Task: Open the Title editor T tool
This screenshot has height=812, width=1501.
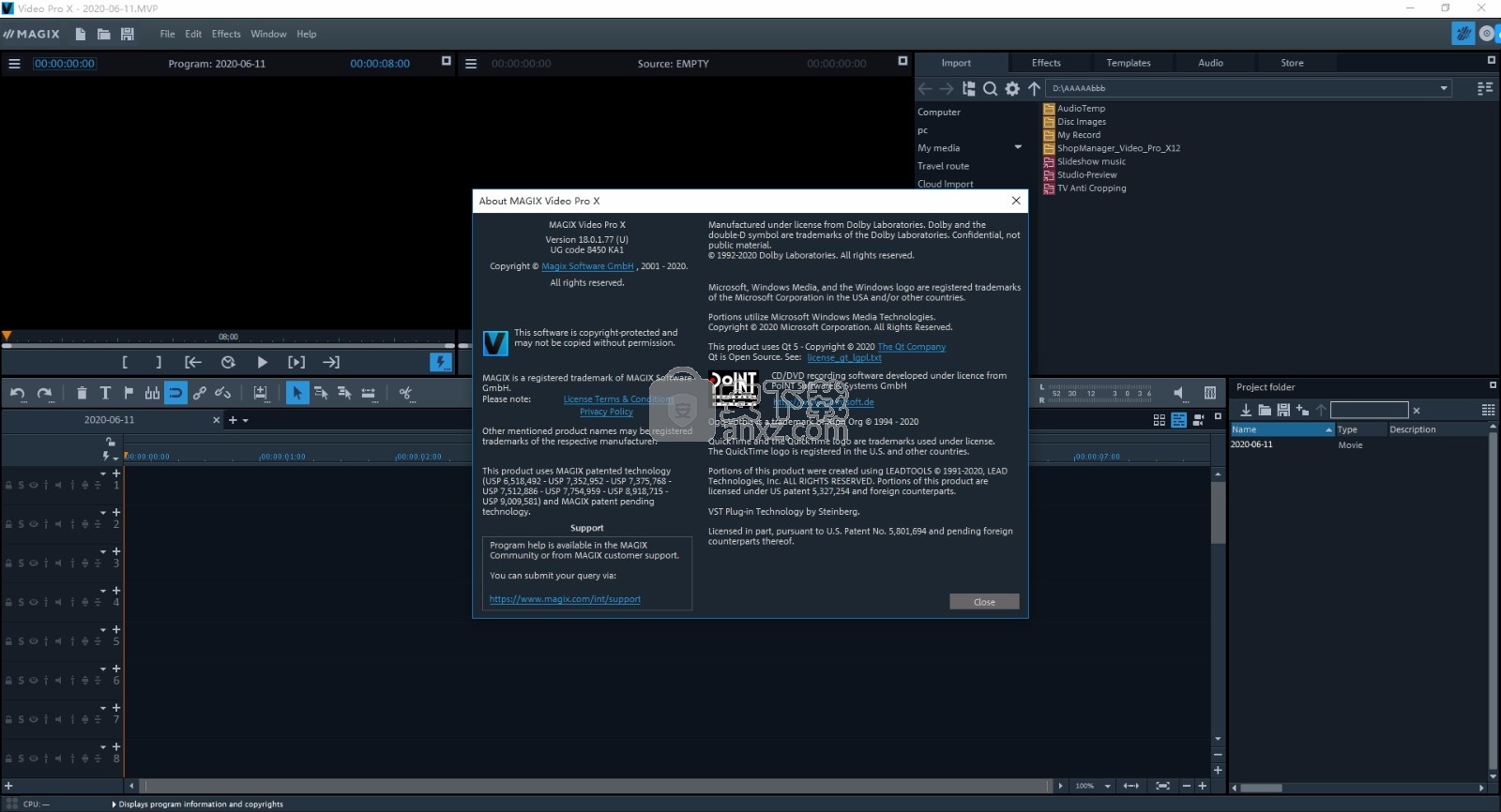Action: pos(105,393)
